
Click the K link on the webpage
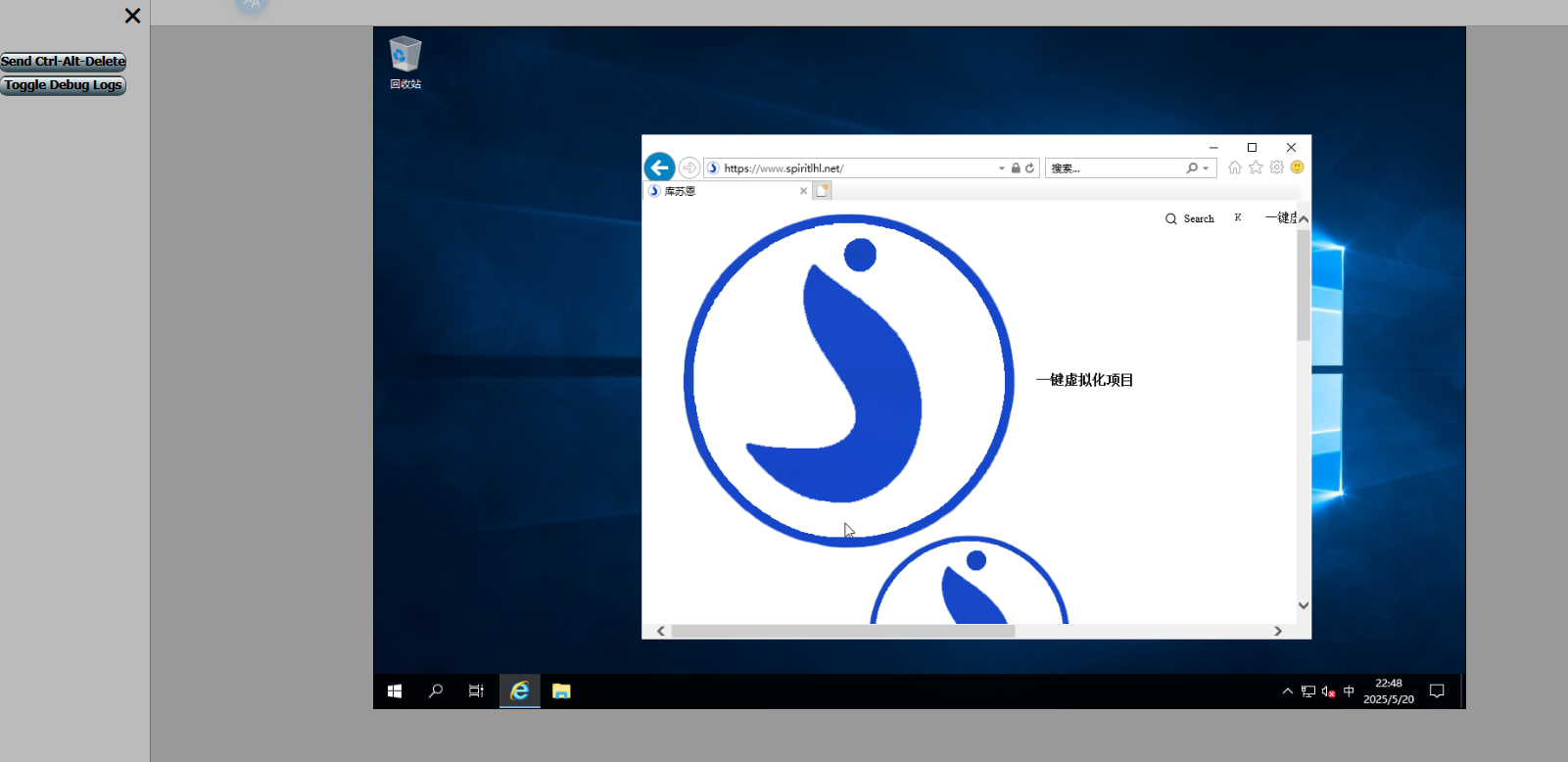pos(1238,217)
